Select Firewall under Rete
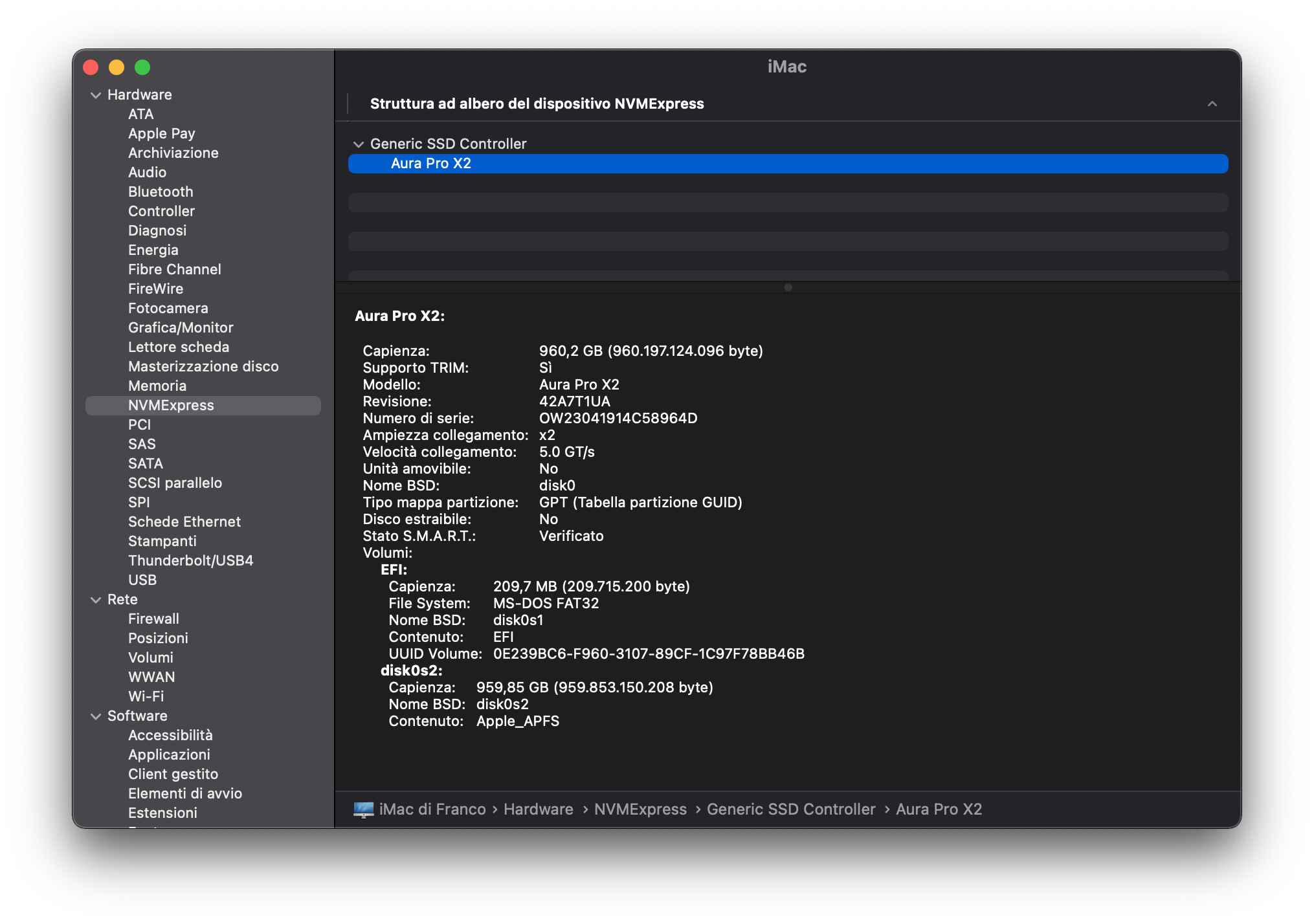The image size is (1314, 924). click(x=154, y=619)
